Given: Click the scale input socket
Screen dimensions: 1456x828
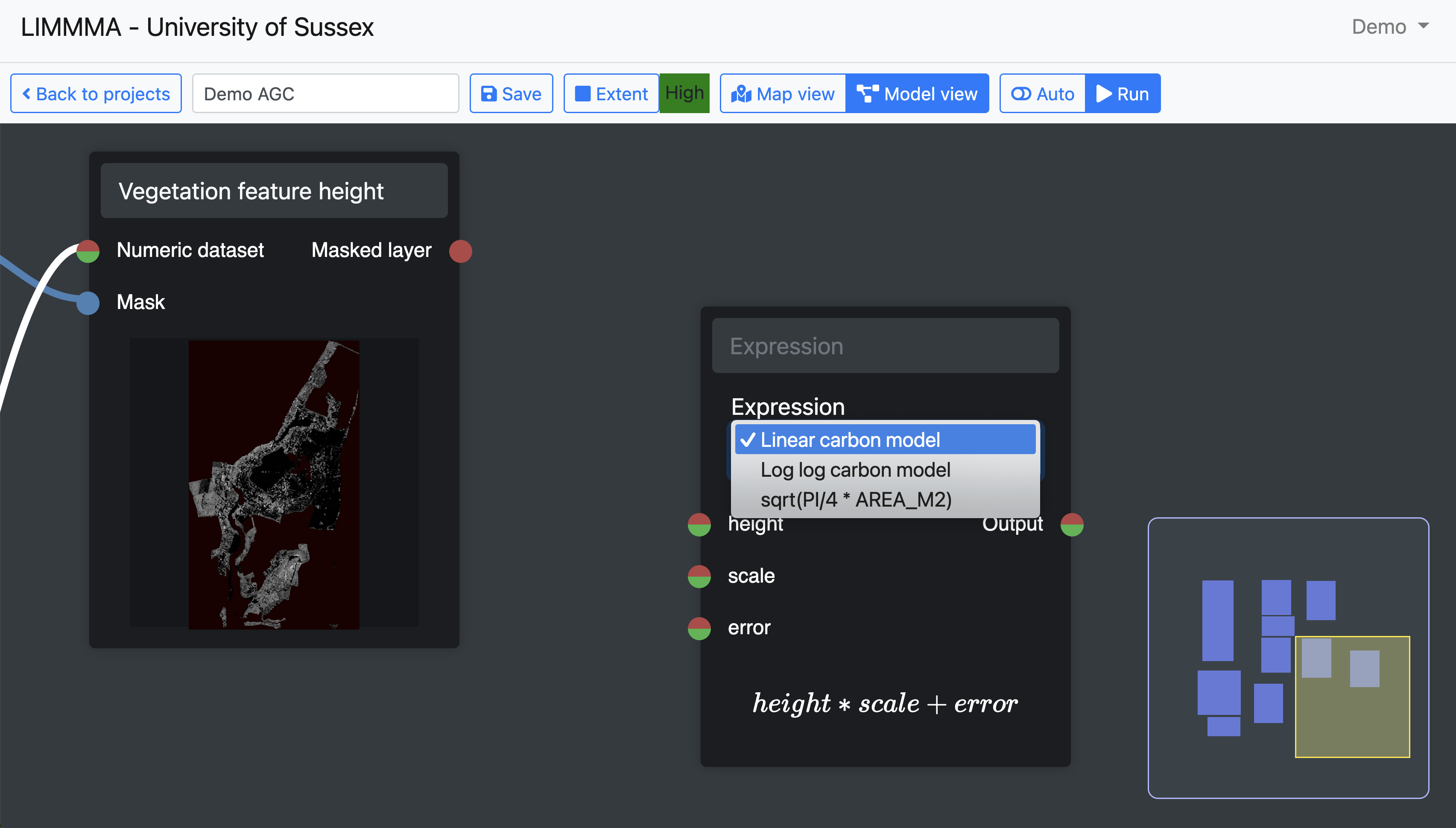Looking at the screenshot, I should [699, 576].
